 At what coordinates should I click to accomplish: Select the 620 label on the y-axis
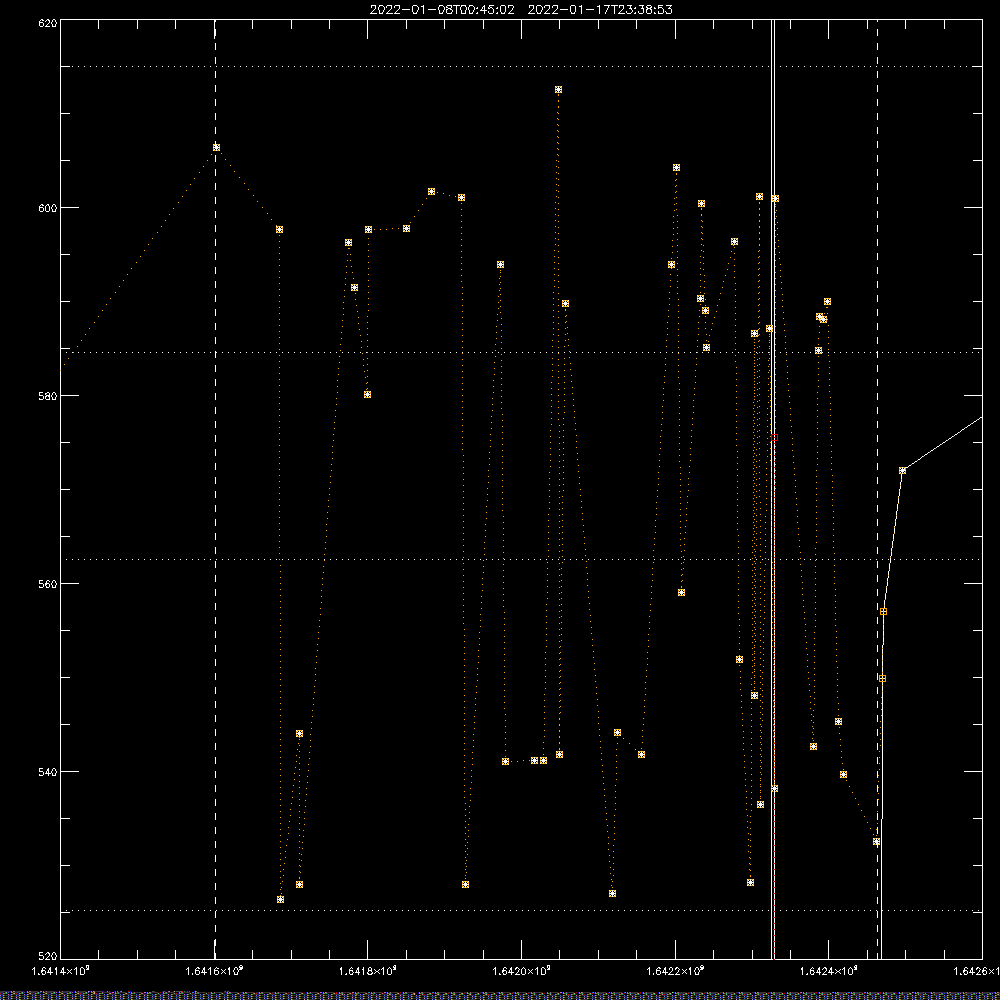pos(48,23)
